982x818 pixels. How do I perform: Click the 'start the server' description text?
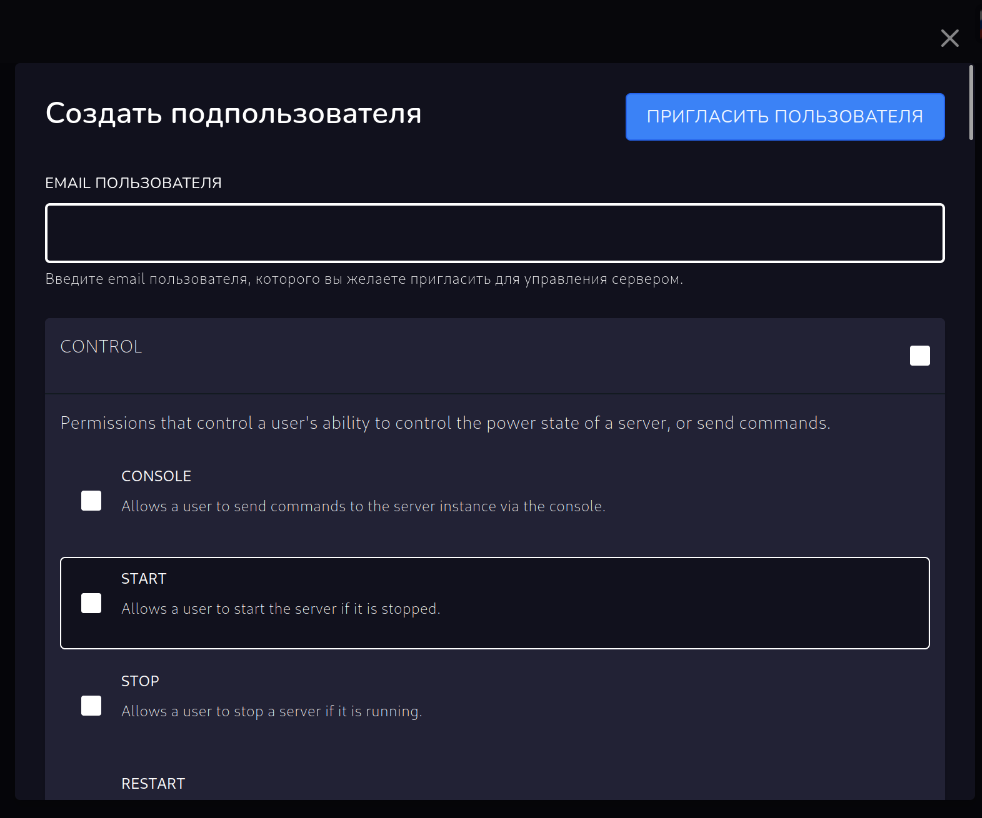[280, 608]
